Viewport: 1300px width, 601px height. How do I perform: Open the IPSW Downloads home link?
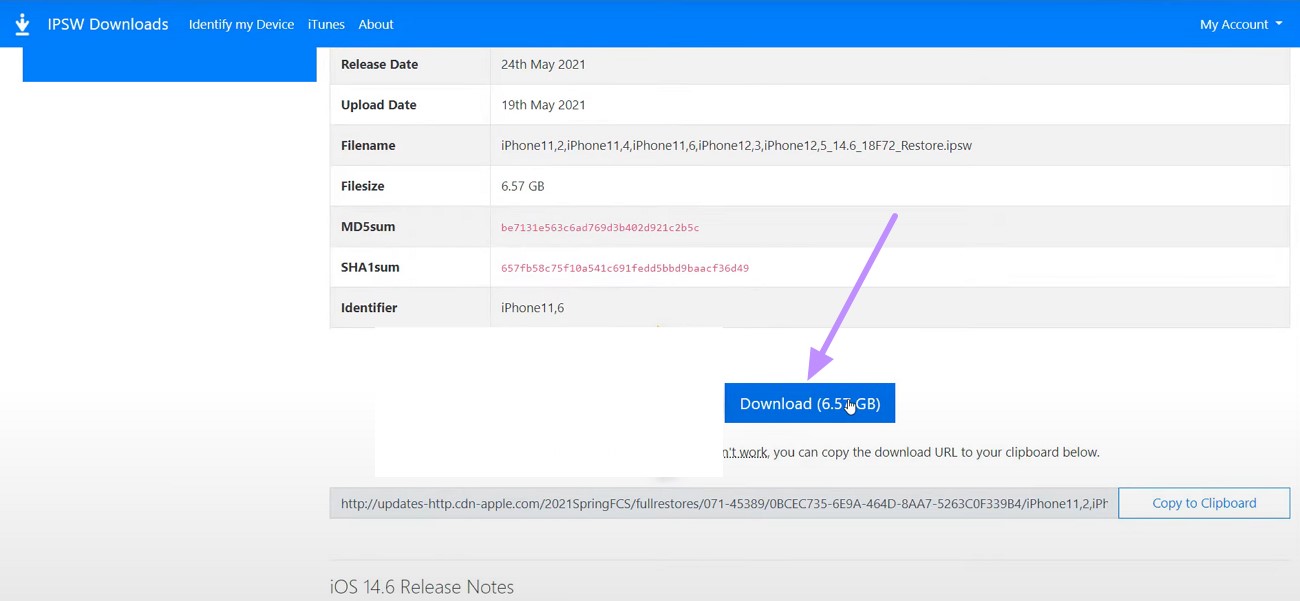coord(108,24)
